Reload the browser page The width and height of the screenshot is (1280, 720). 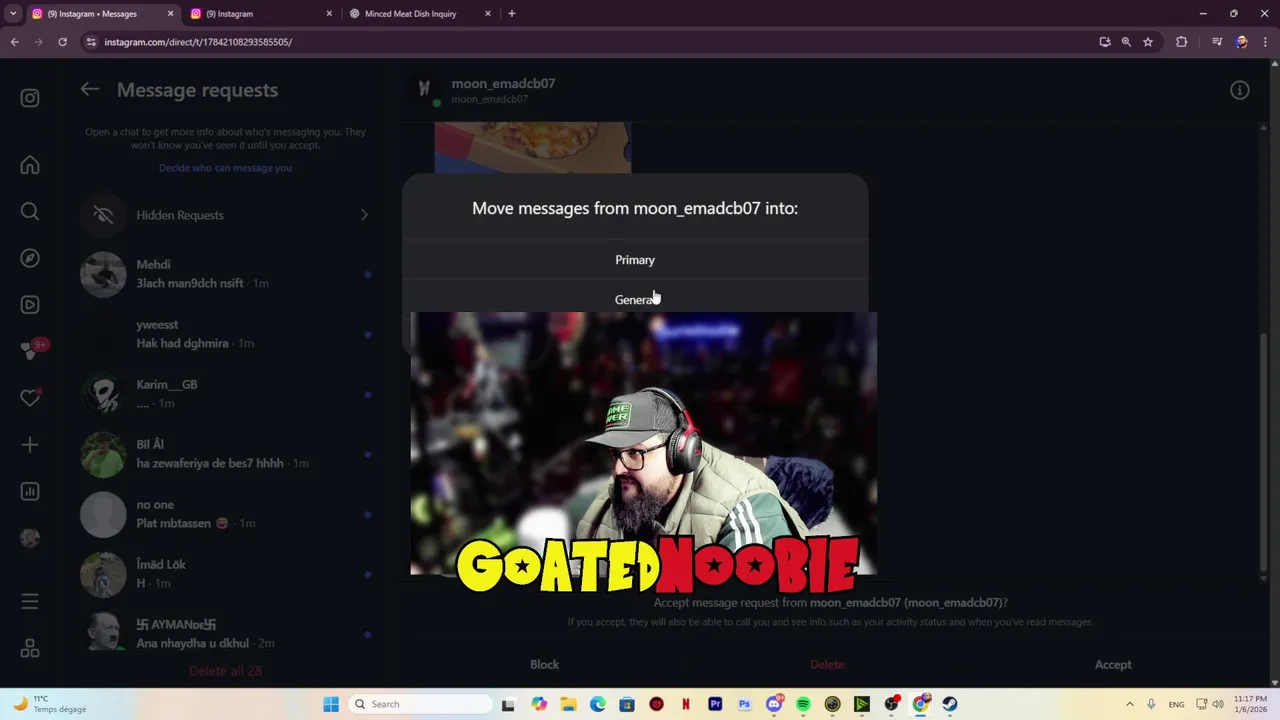62,42
